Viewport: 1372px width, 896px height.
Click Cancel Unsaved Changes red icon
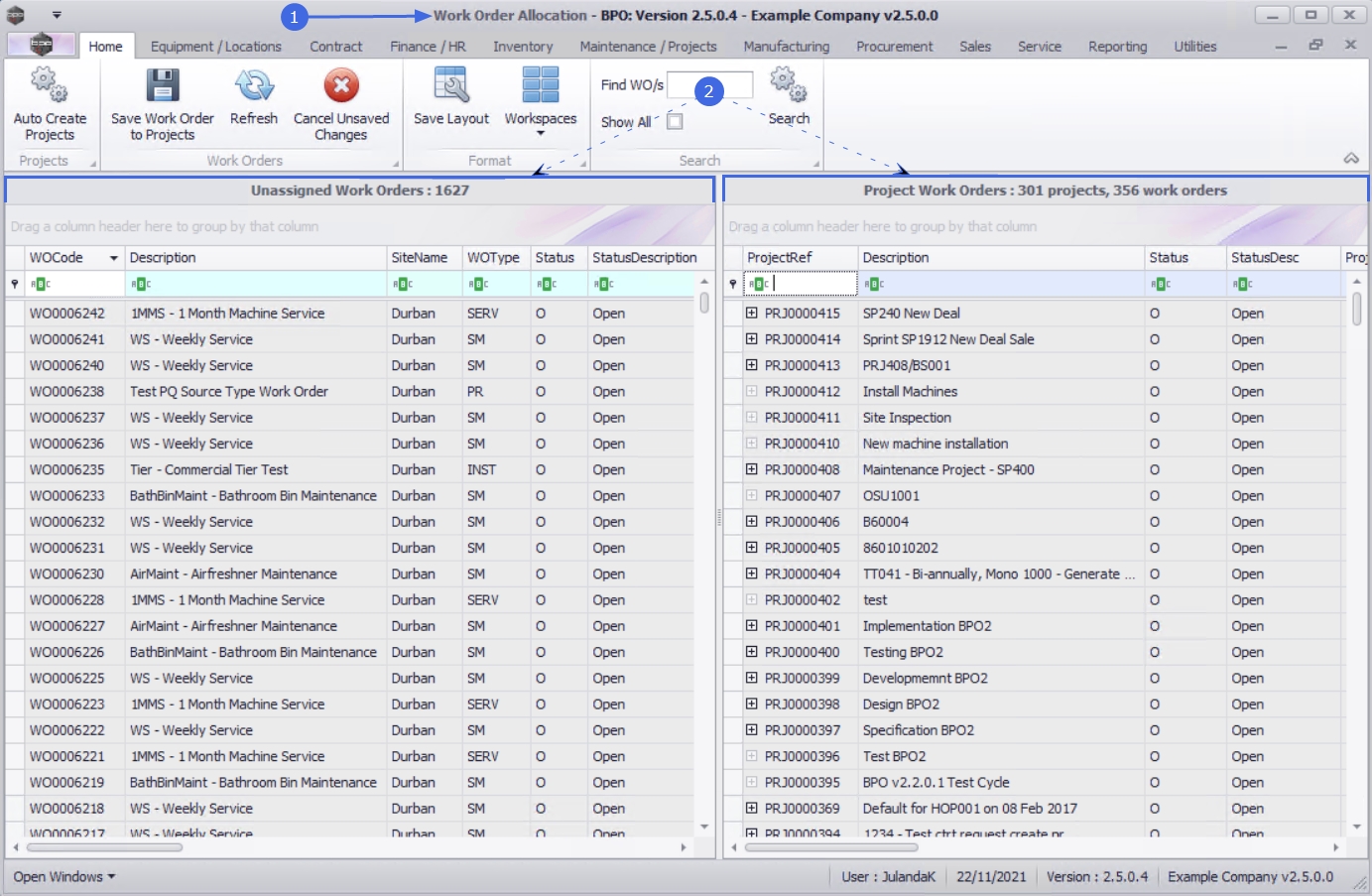[341, 86]
